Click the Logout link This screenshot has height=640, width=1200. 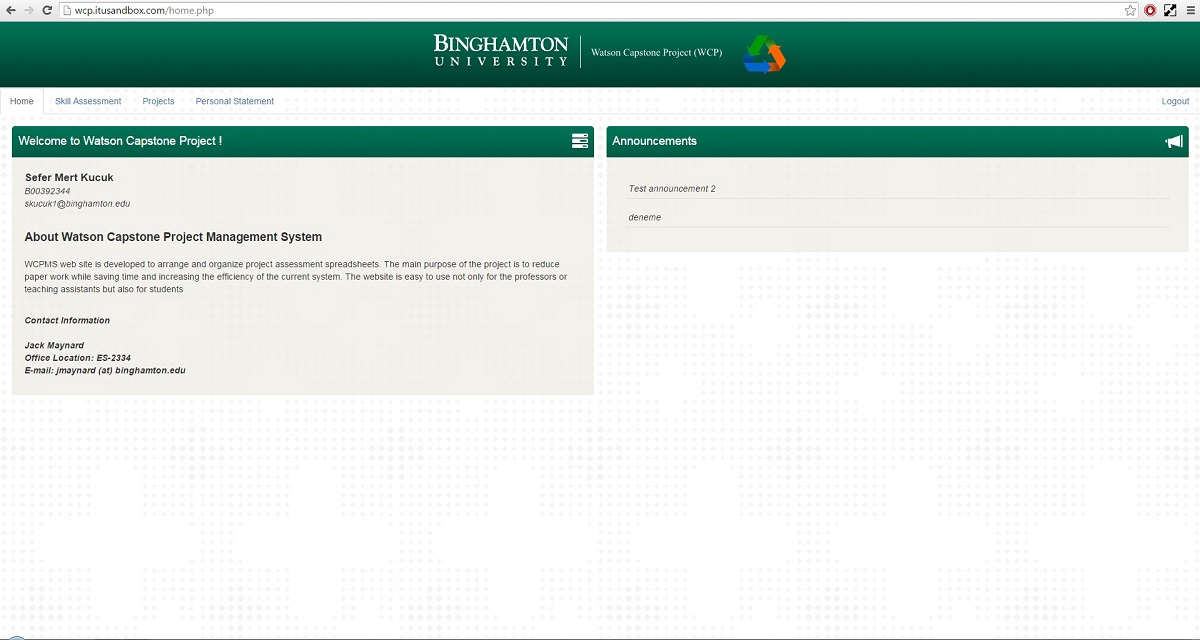(1175, 101)
